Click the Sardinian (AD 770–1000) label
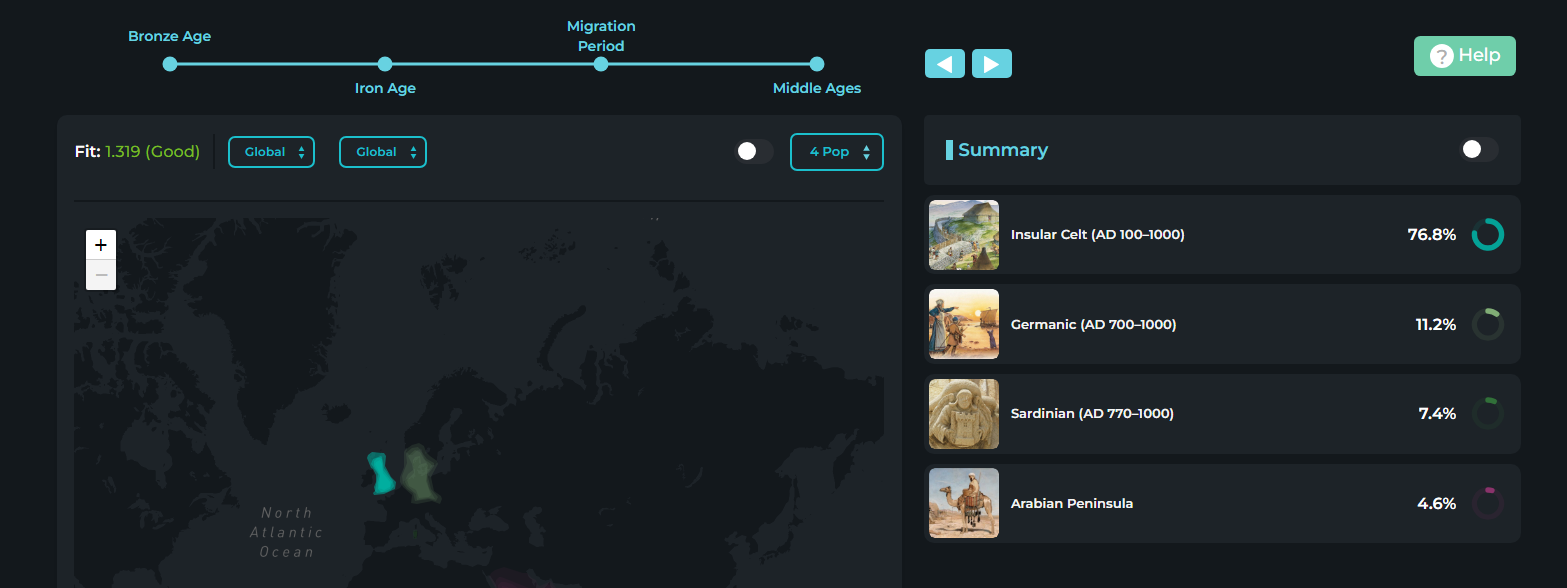This screenshot has height=588, width=1567. (x=1092, y=414)
